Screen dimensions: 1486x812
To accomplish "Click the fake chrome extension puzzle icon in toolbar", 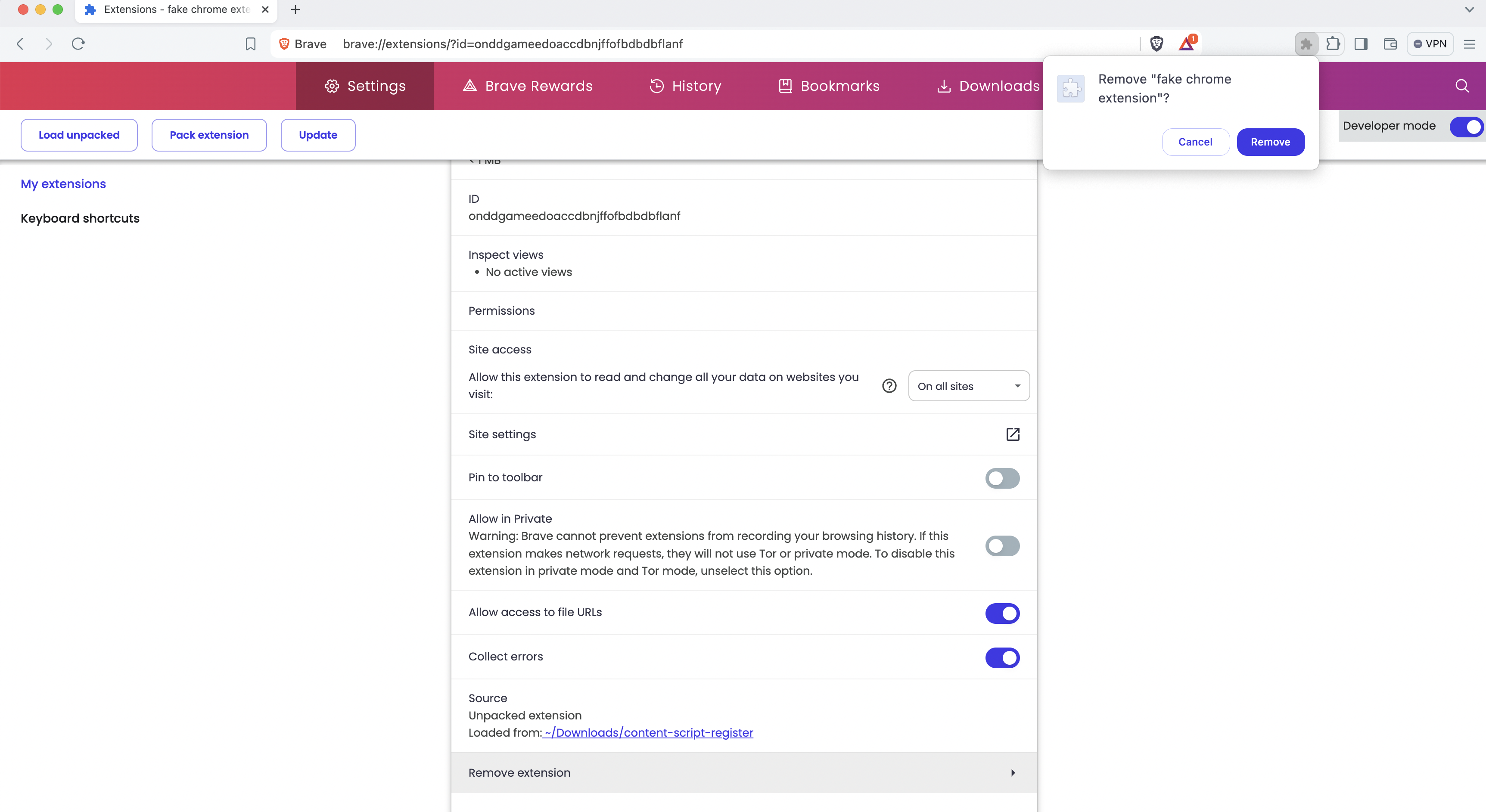I will [x=1306, y=44].
